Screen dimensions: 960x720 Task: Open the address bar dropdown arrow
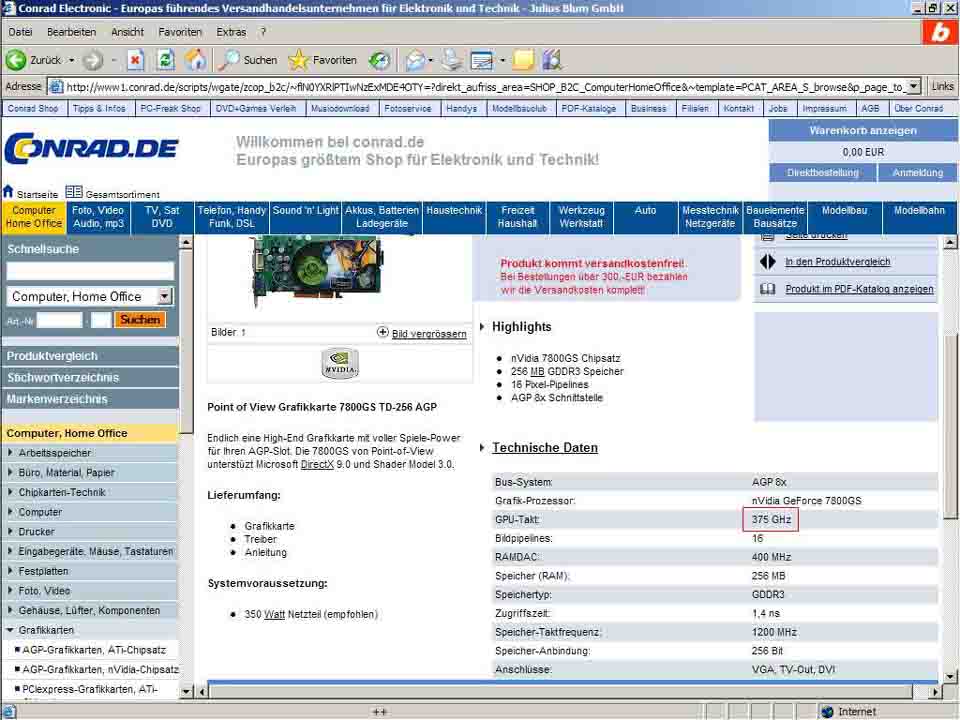tap(913, 86)
